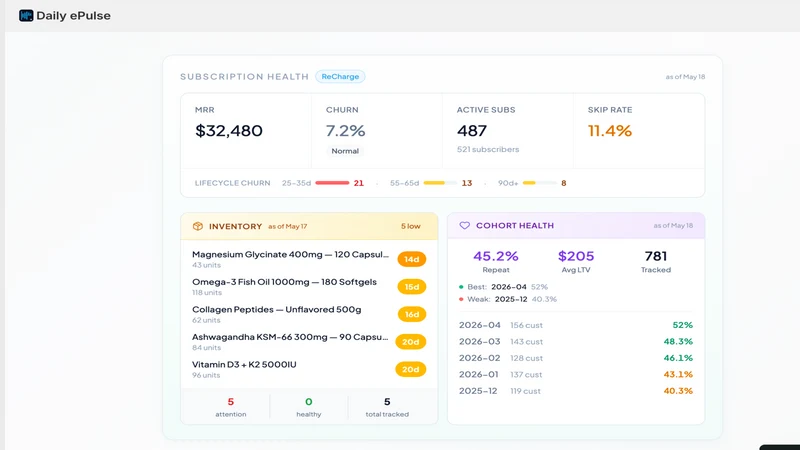The image size is (800, 450).
Task: Click the 521 subscribers text
Action: coord(488,149)
